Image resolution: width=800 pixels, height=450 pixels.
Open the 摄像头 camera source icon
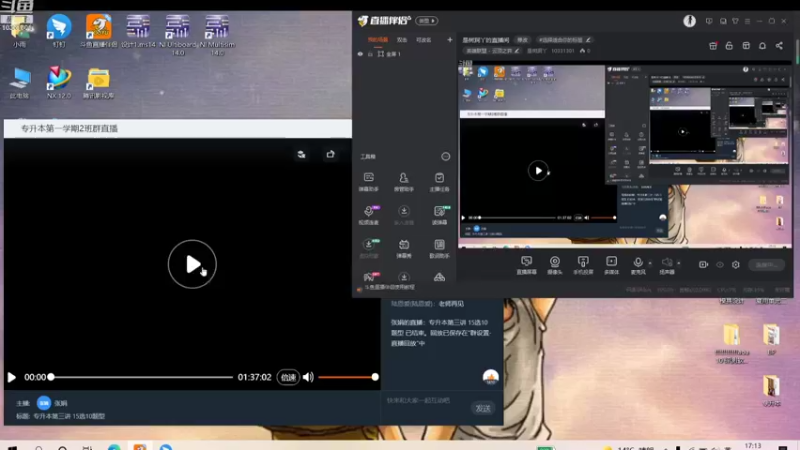pos(555,265)
